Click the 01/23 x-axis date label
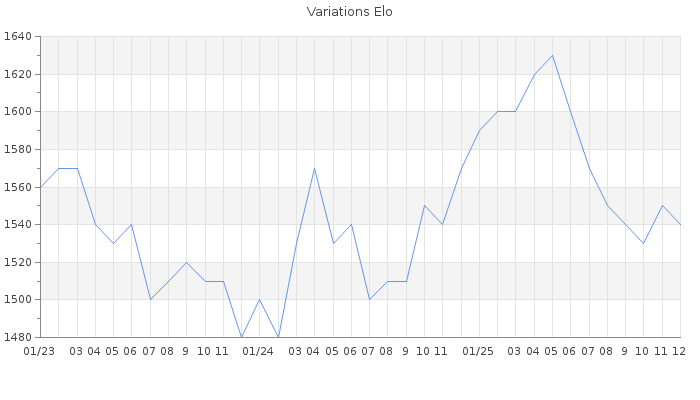700x400 pixels. pyautogui.click(x=40, y=351)
